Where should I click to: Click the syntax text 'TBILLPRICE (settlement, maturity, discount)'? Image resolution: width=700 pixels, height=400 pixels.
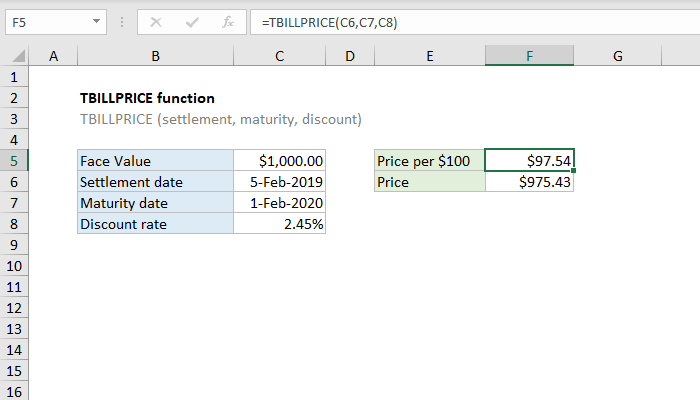pos(221,119)
